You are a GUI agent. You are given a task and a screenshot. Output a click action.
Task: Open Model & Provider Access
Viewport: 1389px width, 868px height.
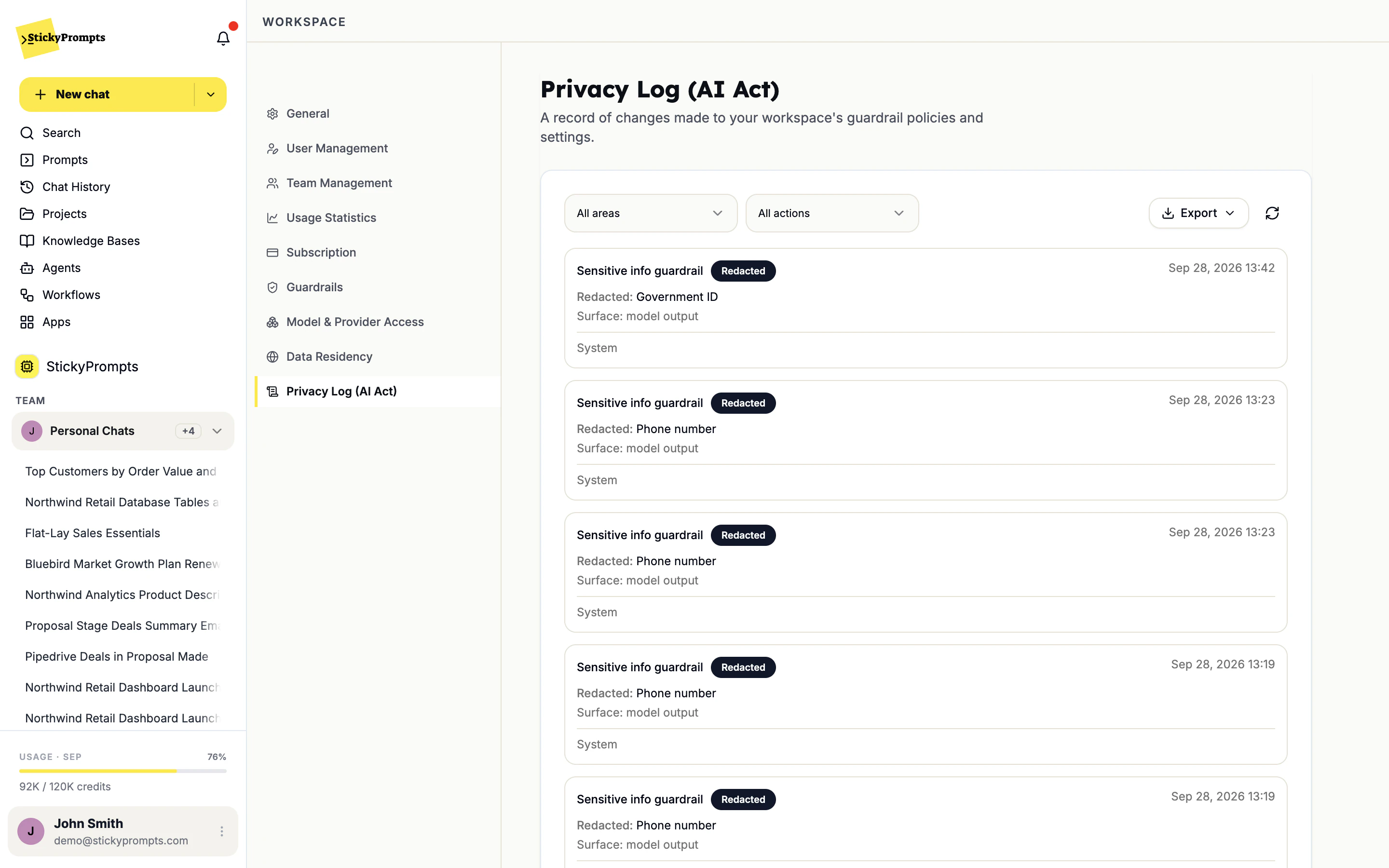click(378, 322)
